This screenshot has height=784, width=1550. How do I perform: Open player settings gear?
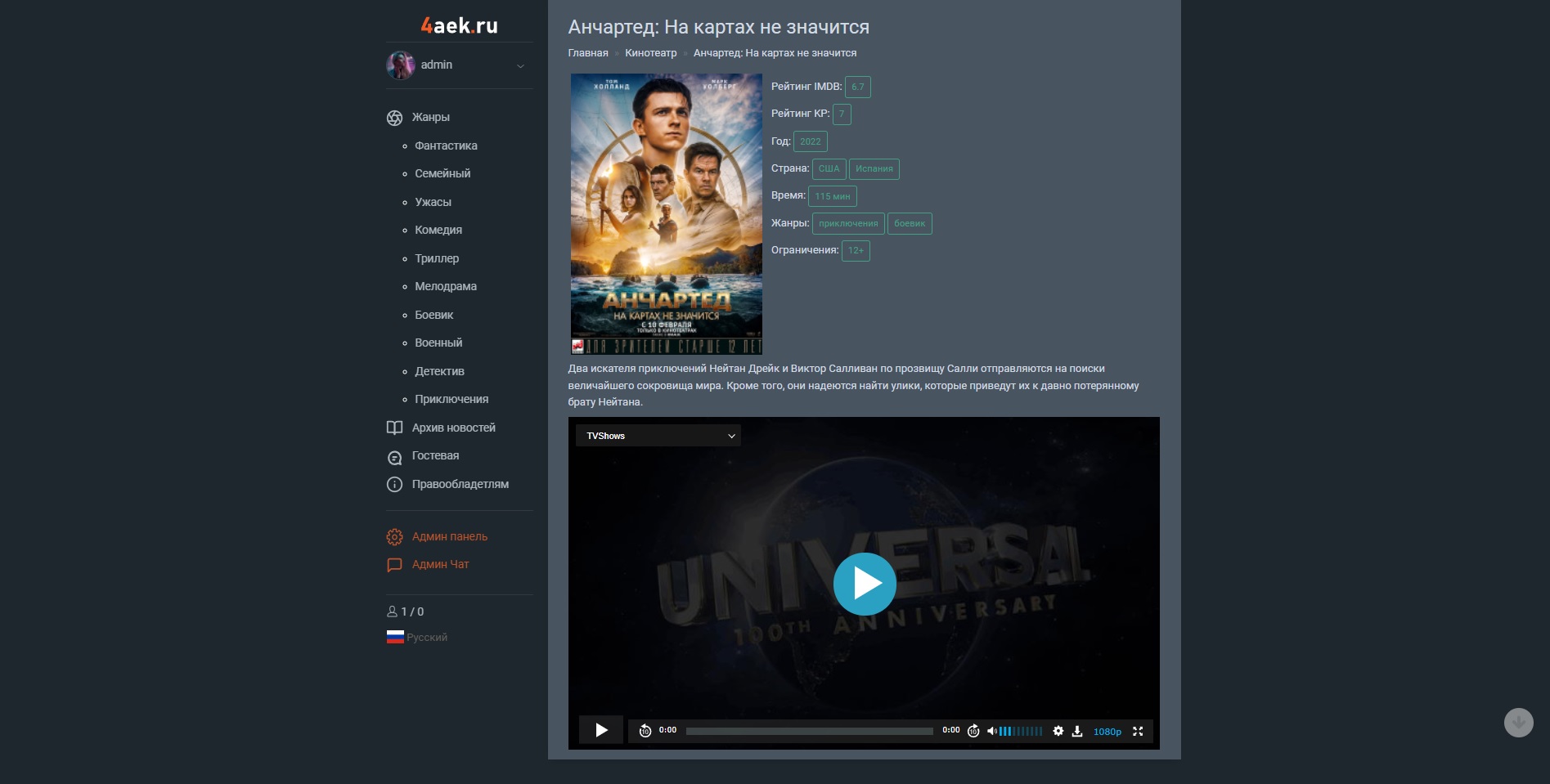(1058, 731)
